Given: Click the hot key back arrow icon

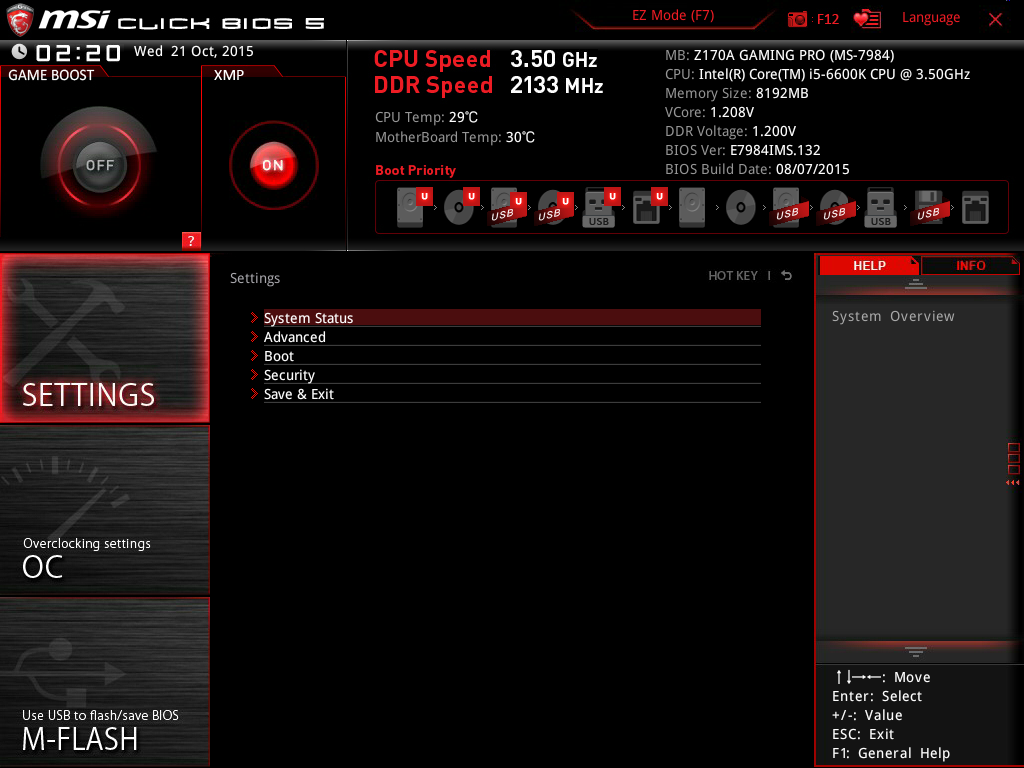Looking at the screenshot, I should pos(787,276).
